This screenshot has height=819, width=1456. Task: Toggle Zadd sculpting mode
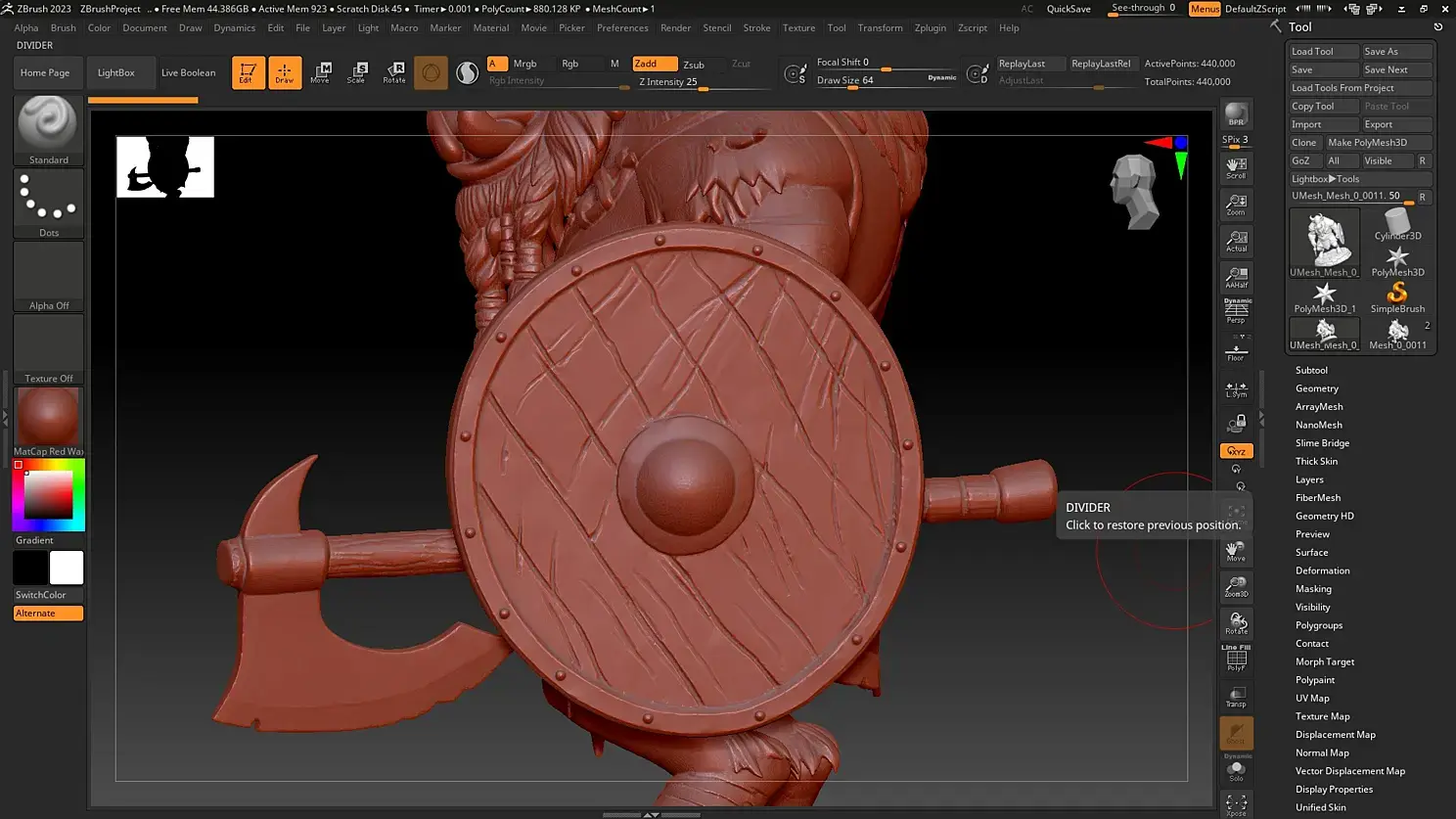(x=654, y=64)
